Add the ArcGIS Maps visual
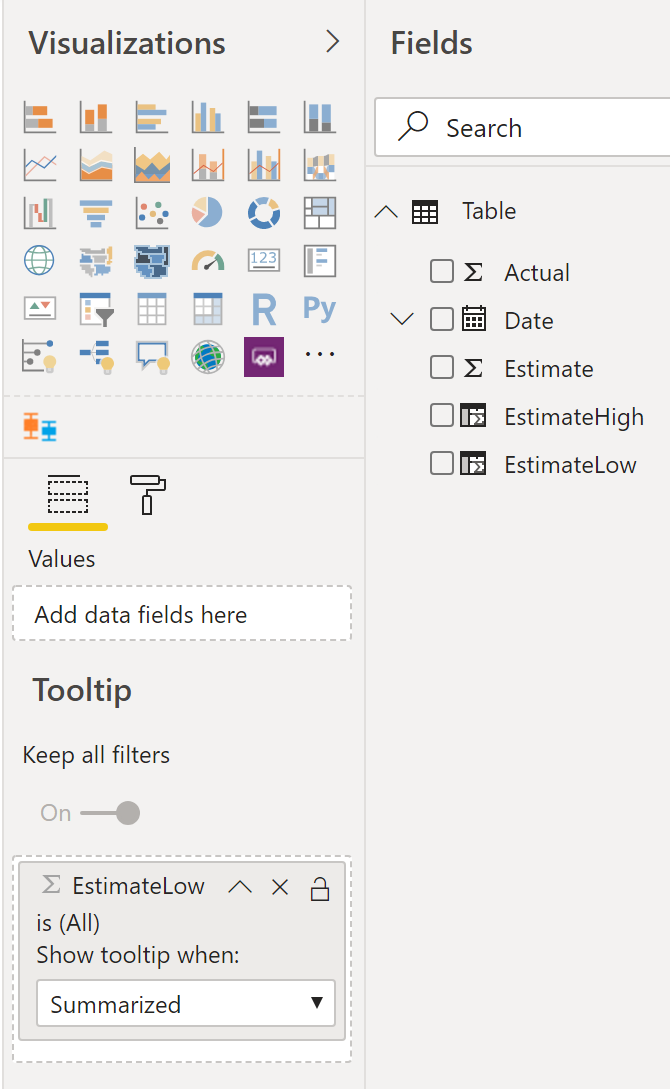The height and width of the screenshot is (1089, 670). (208, 356)
